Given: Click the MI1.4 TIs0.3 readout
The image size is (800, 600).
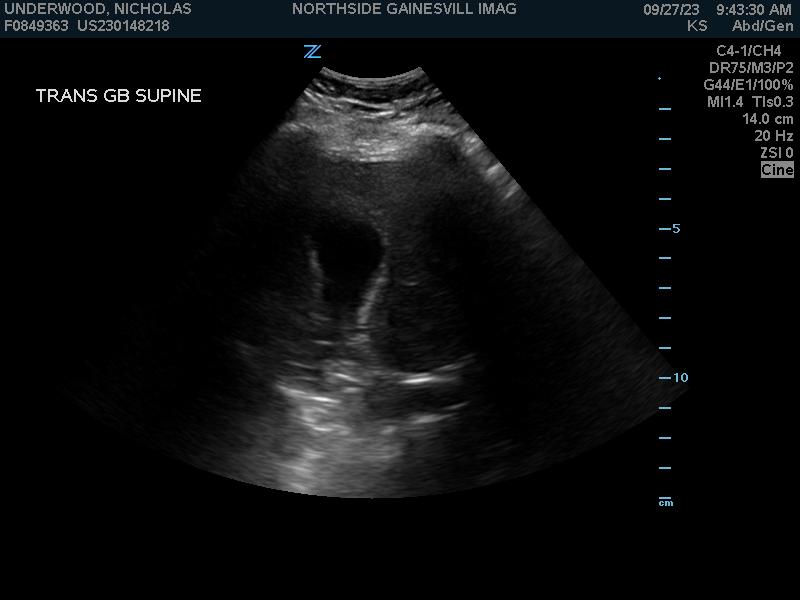Looking at the screenshot, I should point(750,102).
